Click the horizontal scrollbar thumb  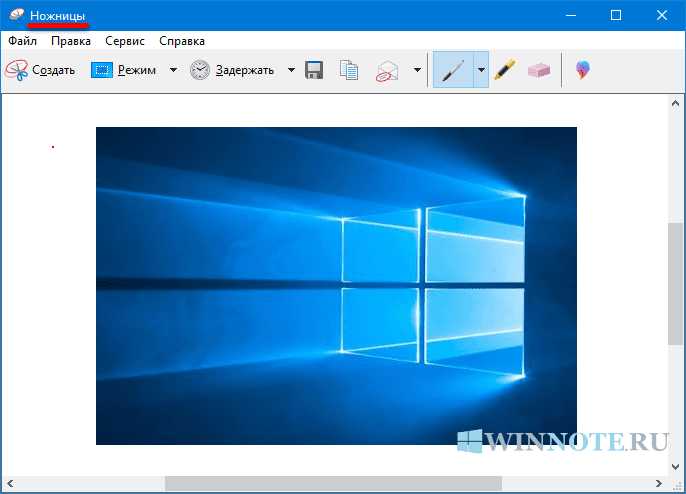click(333, 483)
